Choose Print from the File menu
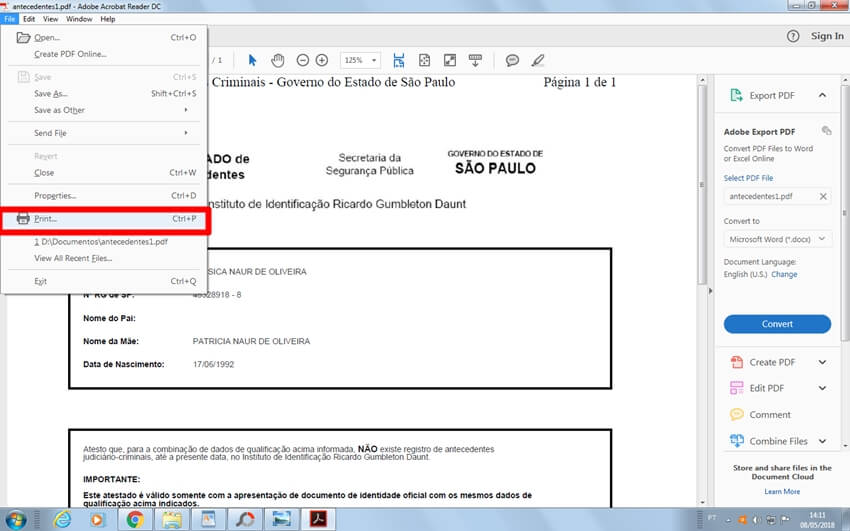The height and width of the screenshot is (531, 850). tap(46, 218)
